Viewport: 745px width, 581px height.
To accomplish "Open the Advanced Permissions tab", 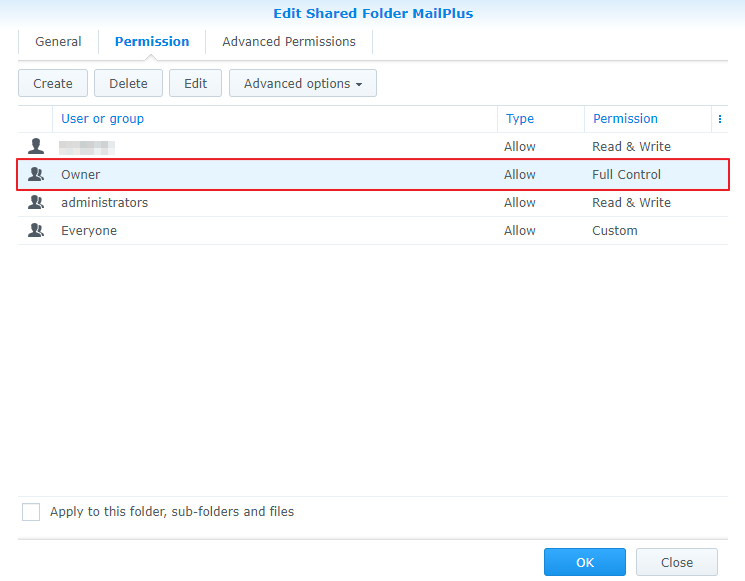I will coord(289,42).
